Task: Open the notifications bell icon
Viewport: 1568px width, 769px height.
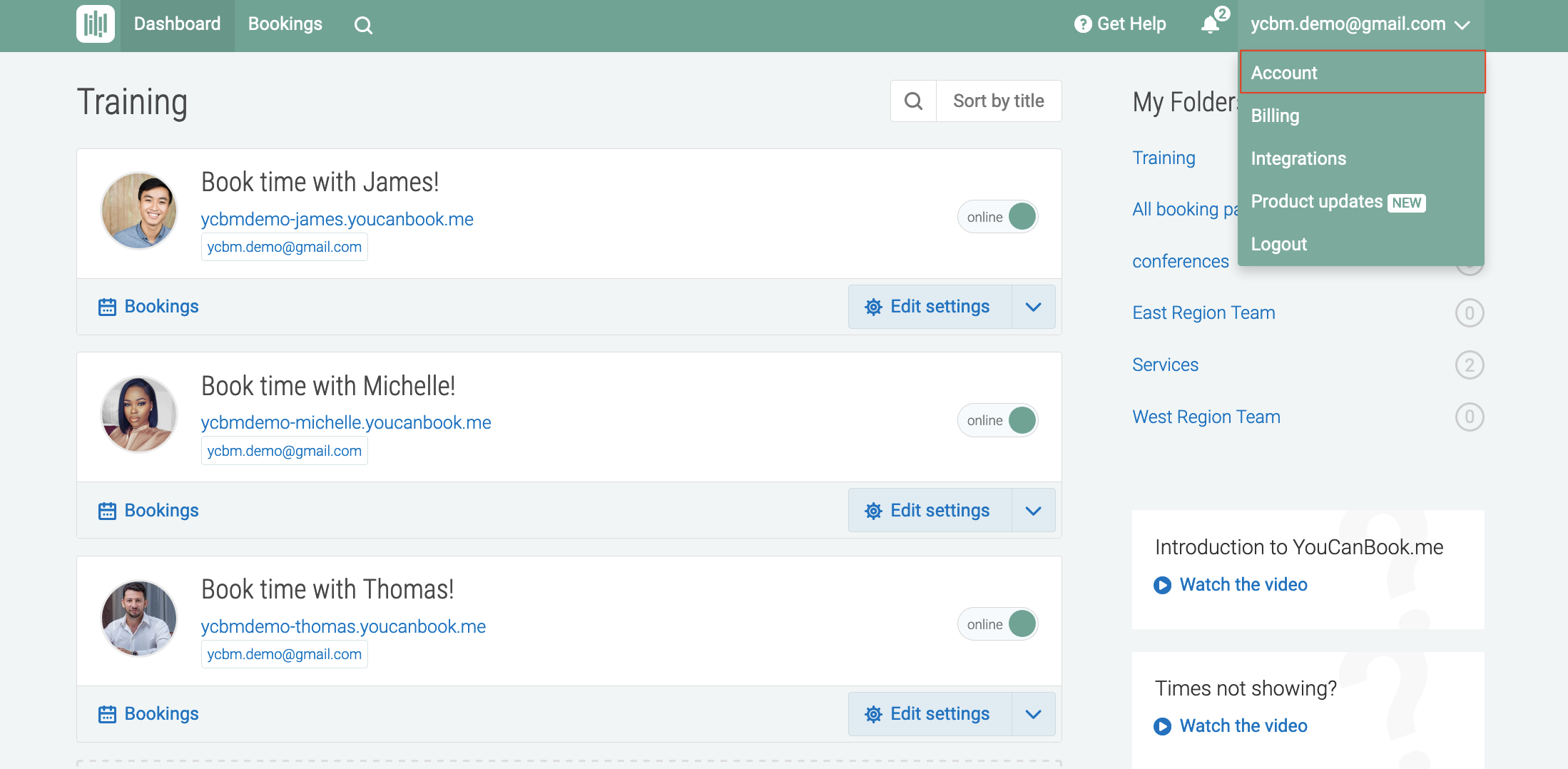Action: pos(1210,25)
